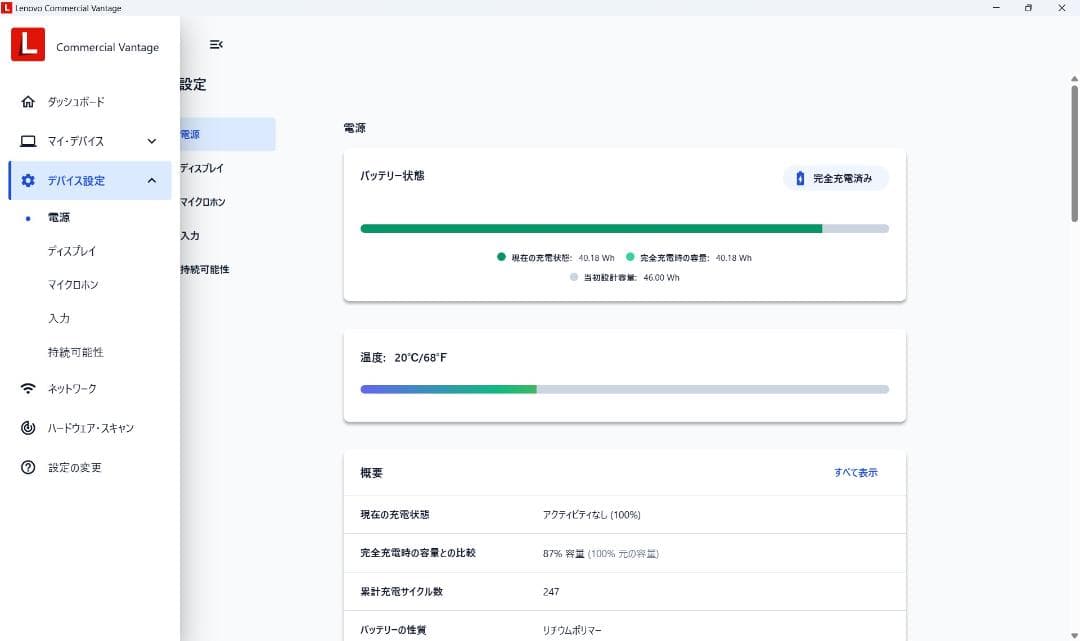The height and width of the screenshot is (641, 1080).
Task: Go to 入力 in the sidebar submenu
Action: click(x=59, y=319)
